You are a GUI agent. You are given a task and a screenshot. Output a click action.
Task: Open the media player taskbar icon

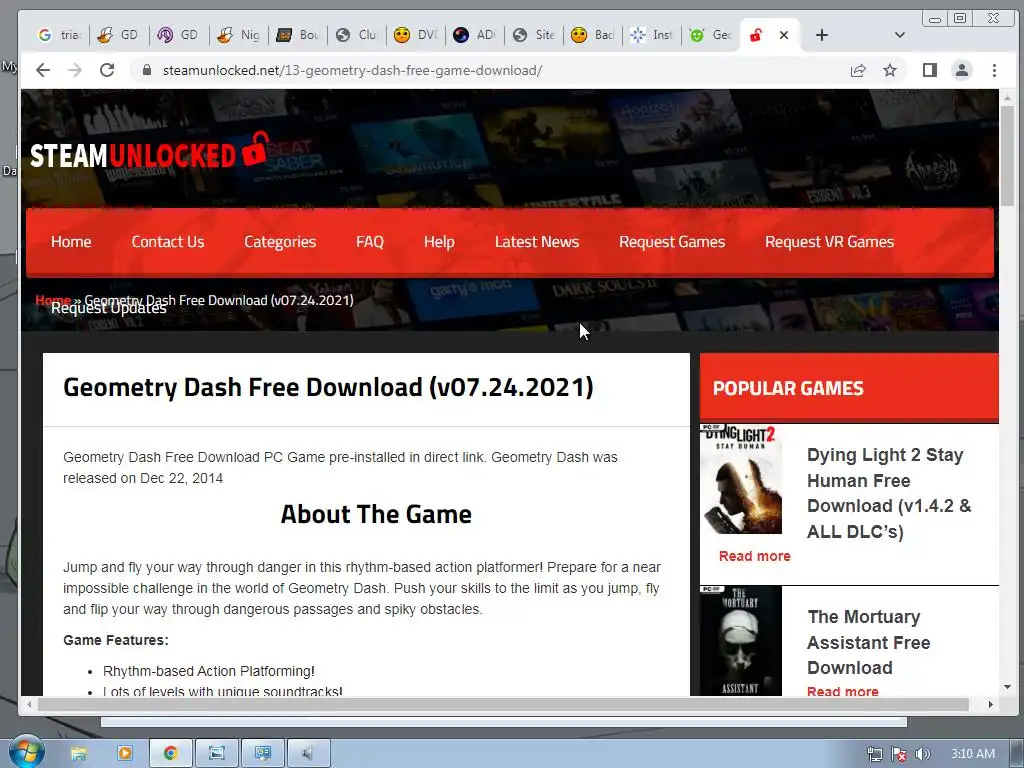125,753
